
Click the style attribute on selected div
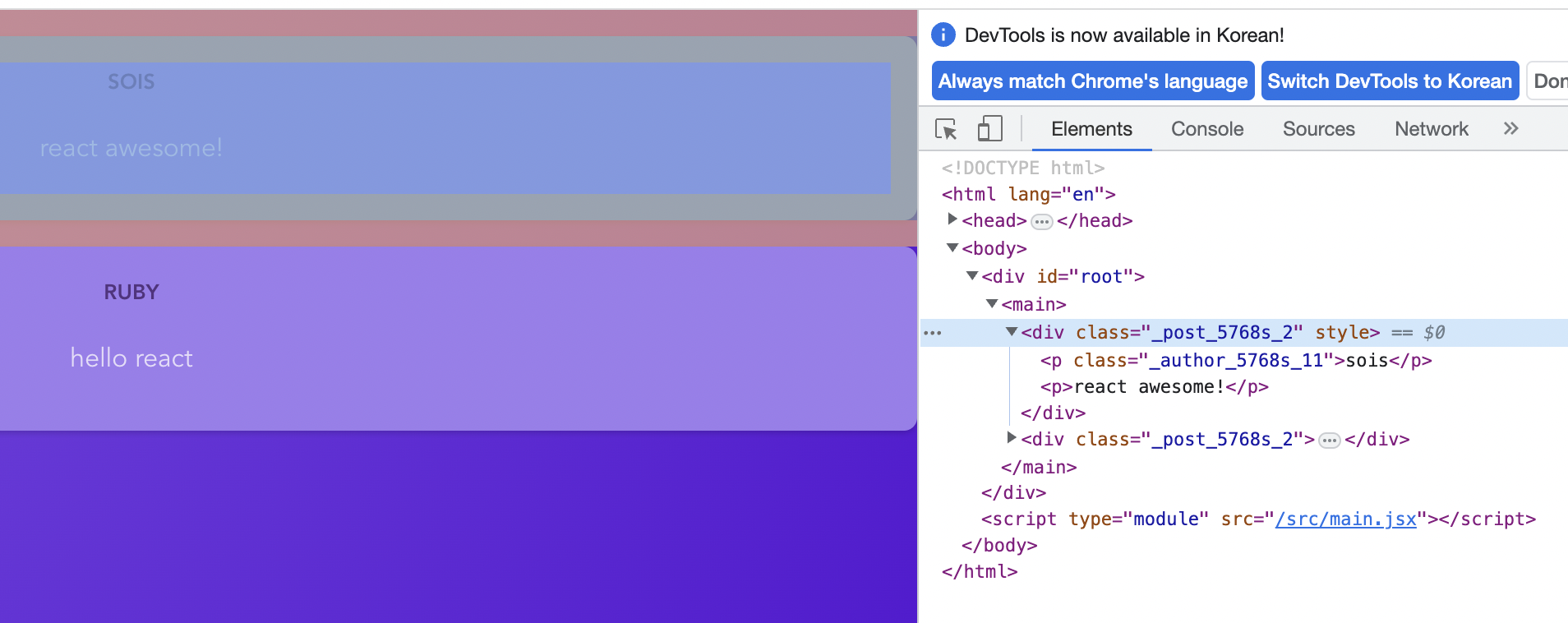click(x=1342, y=332)
